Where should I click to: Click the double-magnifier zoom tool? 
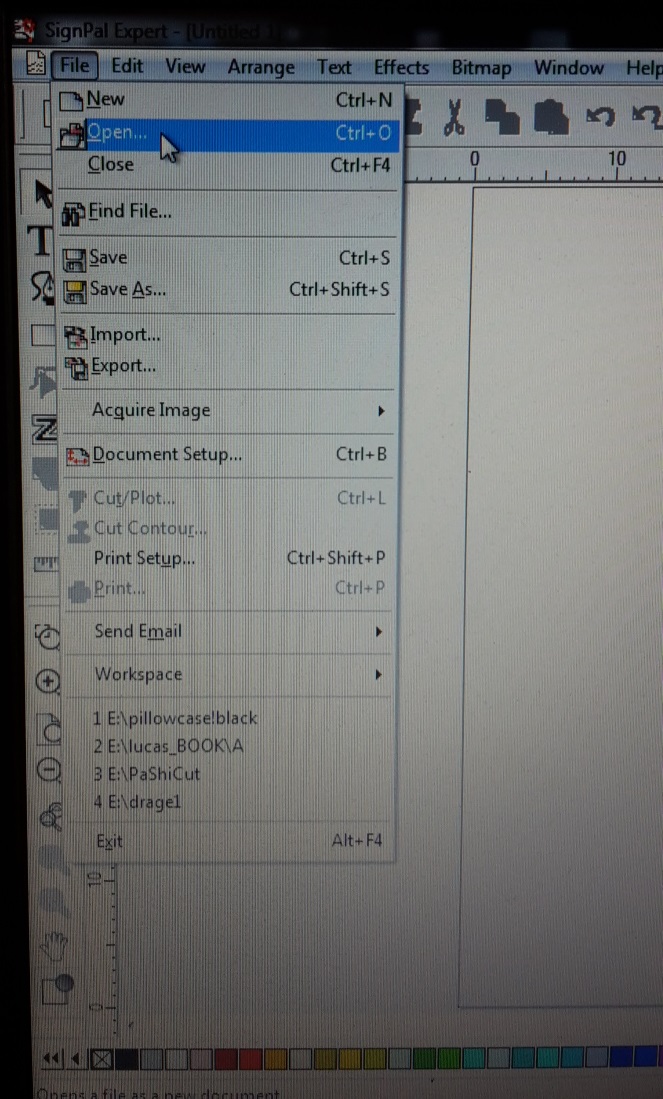[x=51, y=816]
